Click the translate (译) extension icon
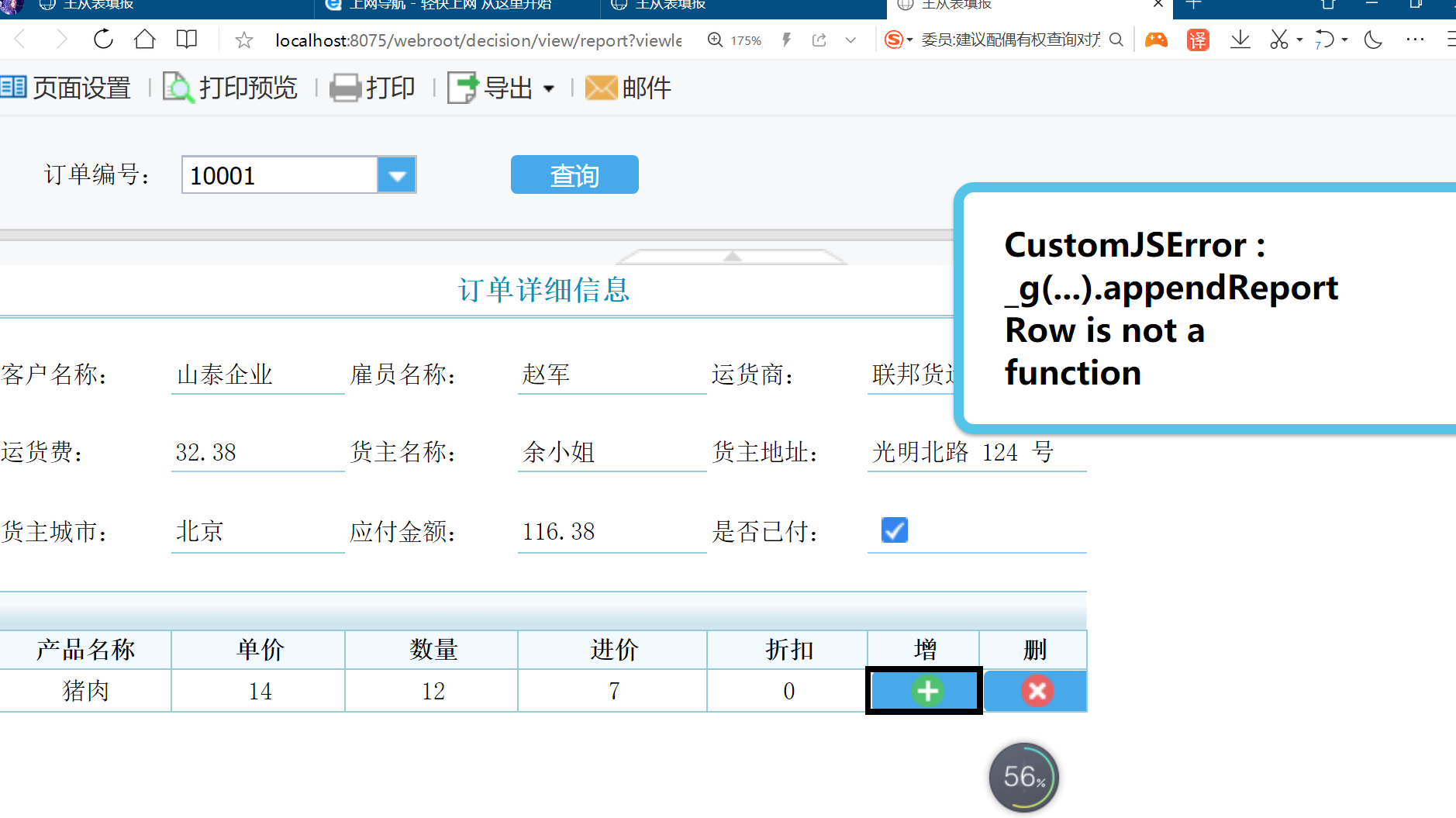This screenshot has width=1456, height=818. (1198, 40)
